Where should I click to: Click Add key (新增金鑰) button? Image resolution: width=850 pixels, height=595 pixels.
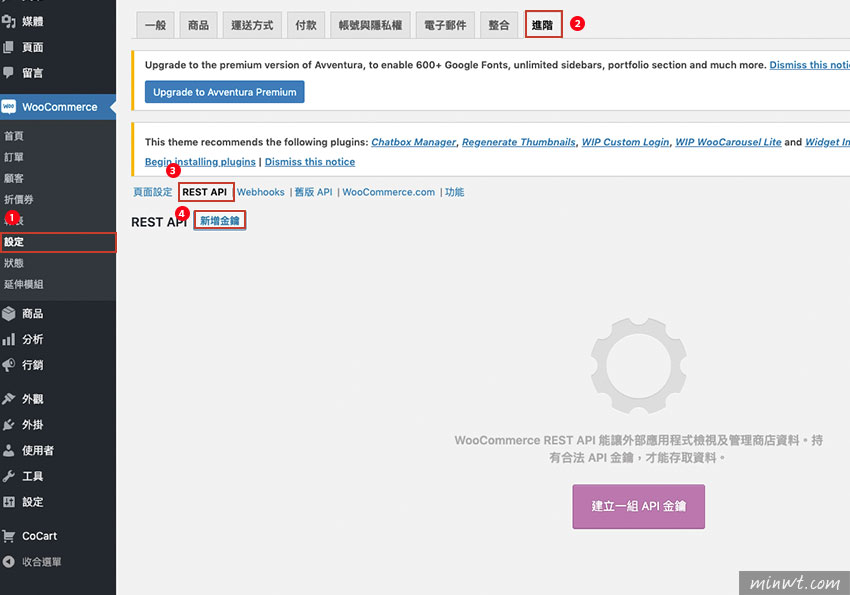pyautogui.click(x=220, y=221)
